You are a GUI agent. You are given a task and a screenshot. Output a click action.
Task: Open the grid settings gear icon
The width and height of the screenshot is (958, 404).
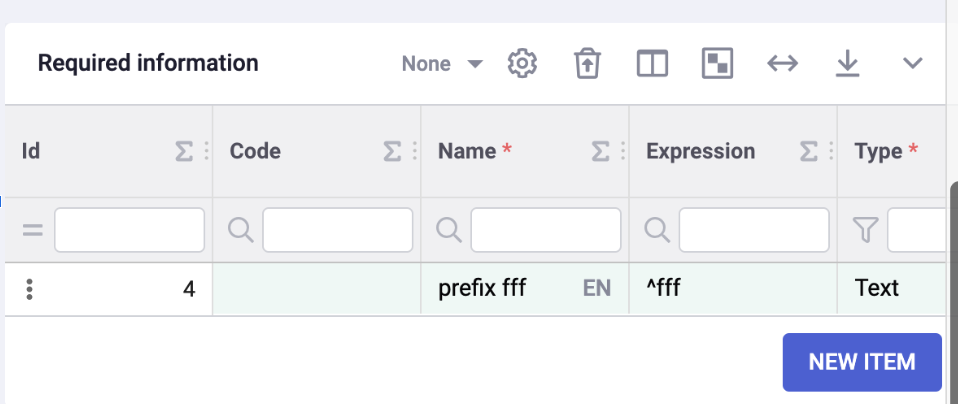(x=523, y=64)
